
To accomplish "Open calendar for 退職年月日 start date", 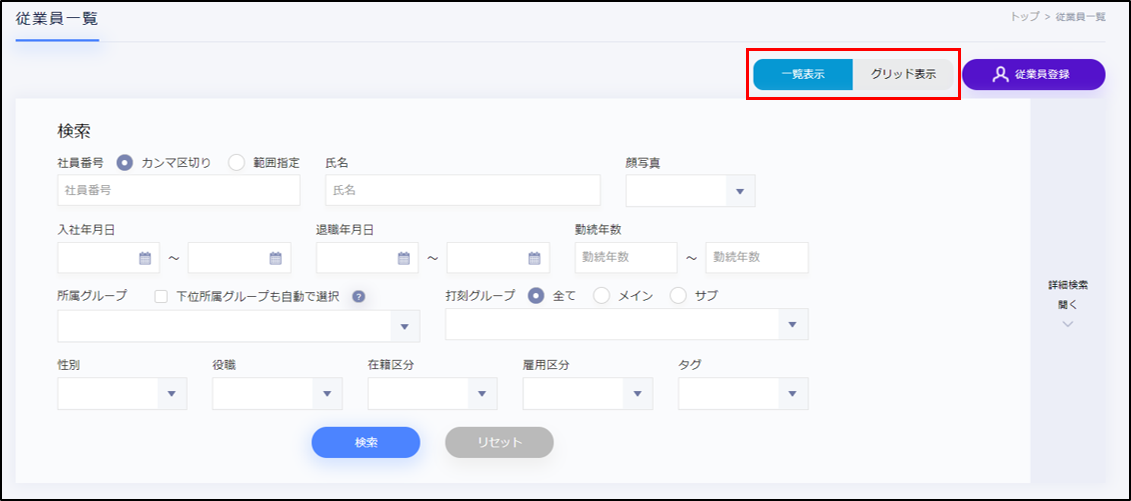I will pos(403,258).
